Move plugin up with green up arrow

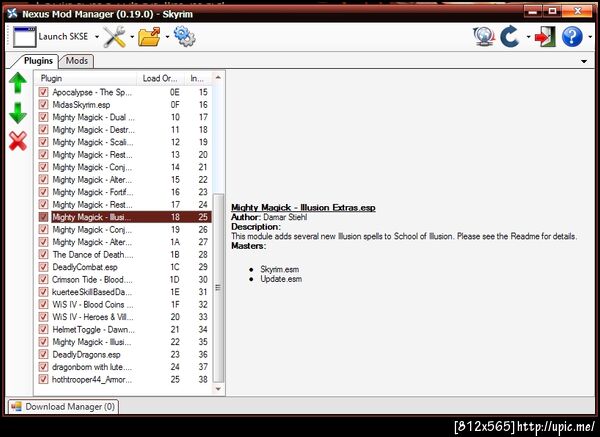pyautogui.click(x=18, y=83)
